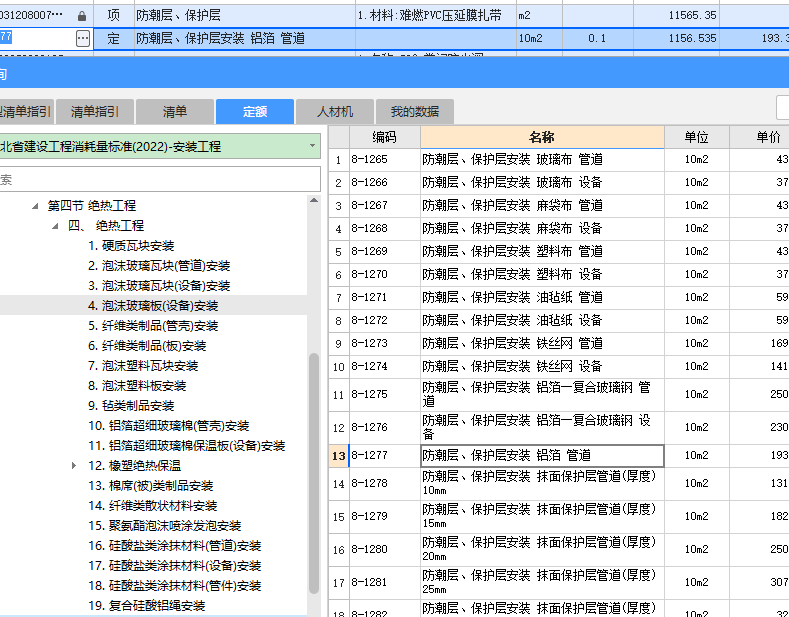
Task: Click the lock icon in the top row
Action: 82,16
